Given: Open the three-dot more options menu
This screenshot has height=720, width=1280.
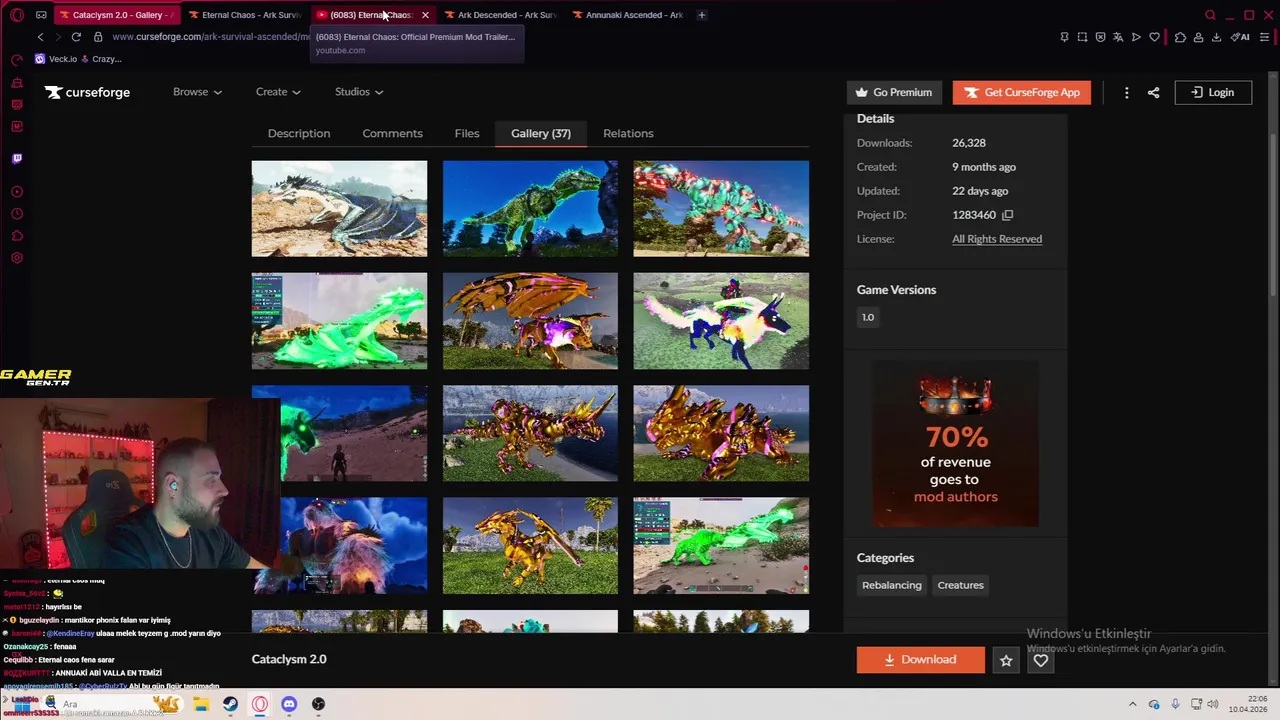Looking at the screenshot, I should coord(1126,92).
